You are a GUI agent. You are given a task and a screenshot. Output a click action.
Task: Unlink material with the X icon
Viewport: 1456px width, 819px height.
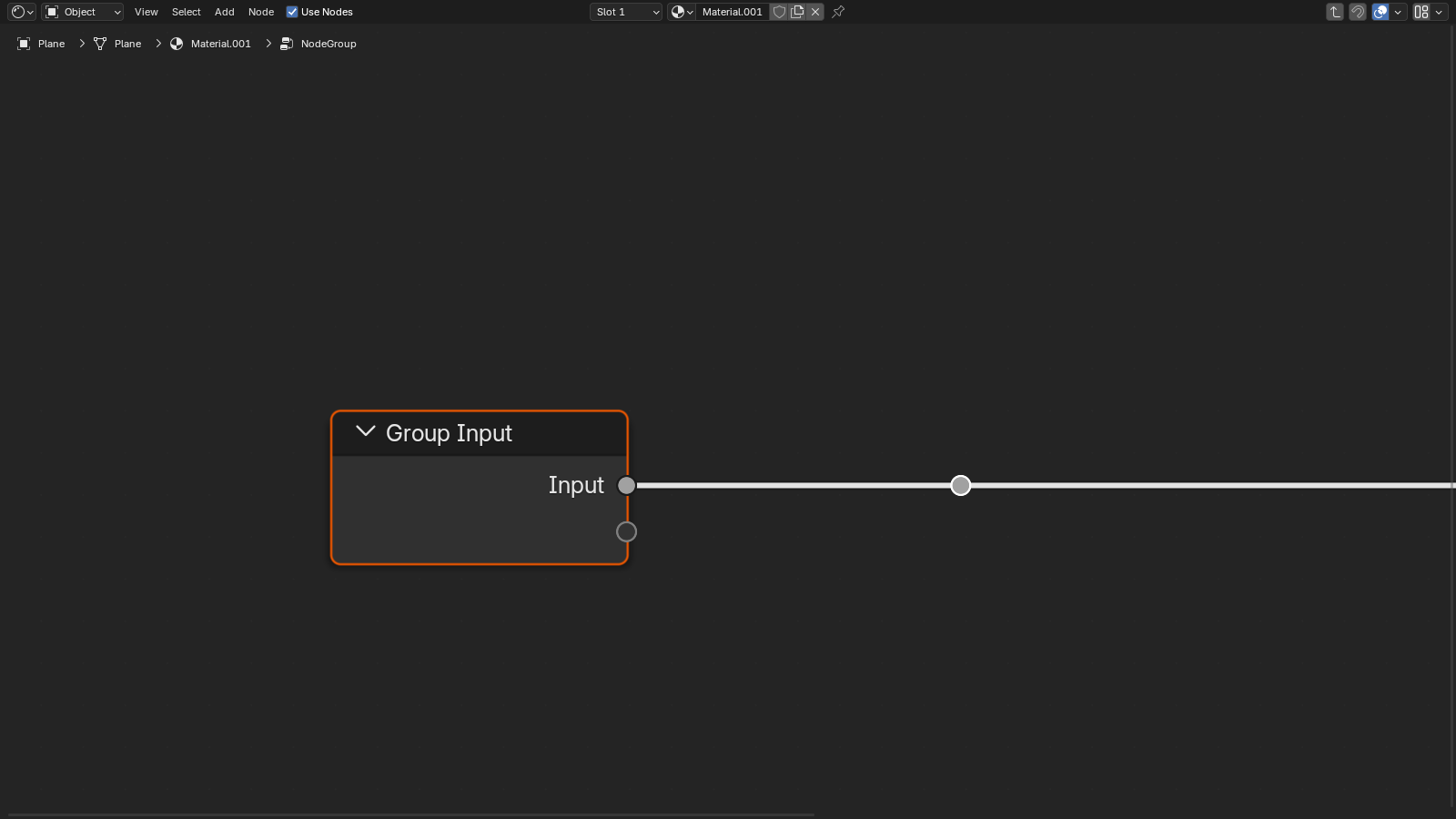(815, 12)
